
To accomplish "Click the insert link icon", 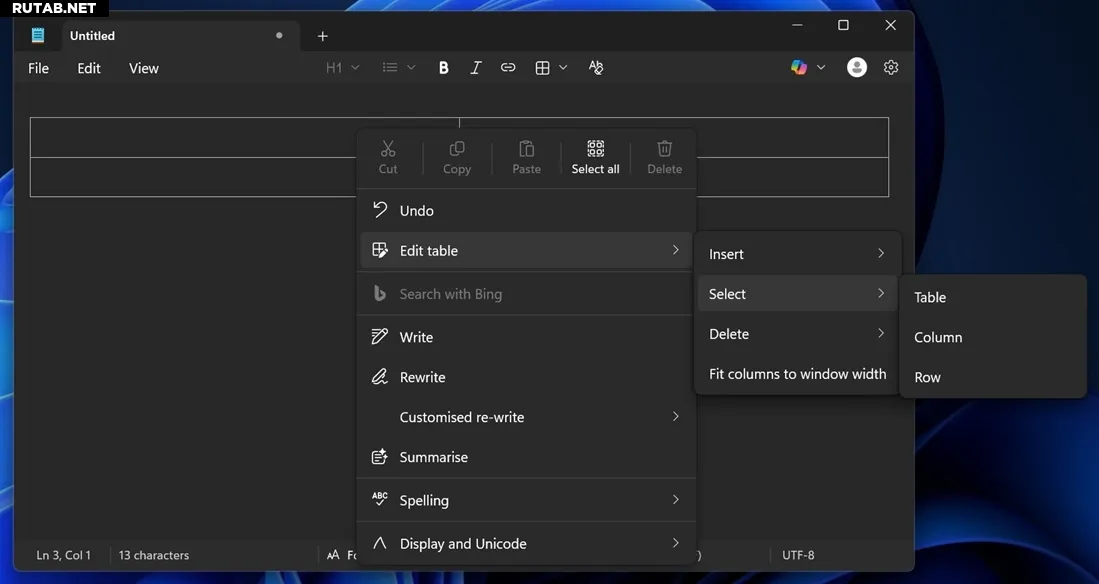I will [x=508, y=68].
